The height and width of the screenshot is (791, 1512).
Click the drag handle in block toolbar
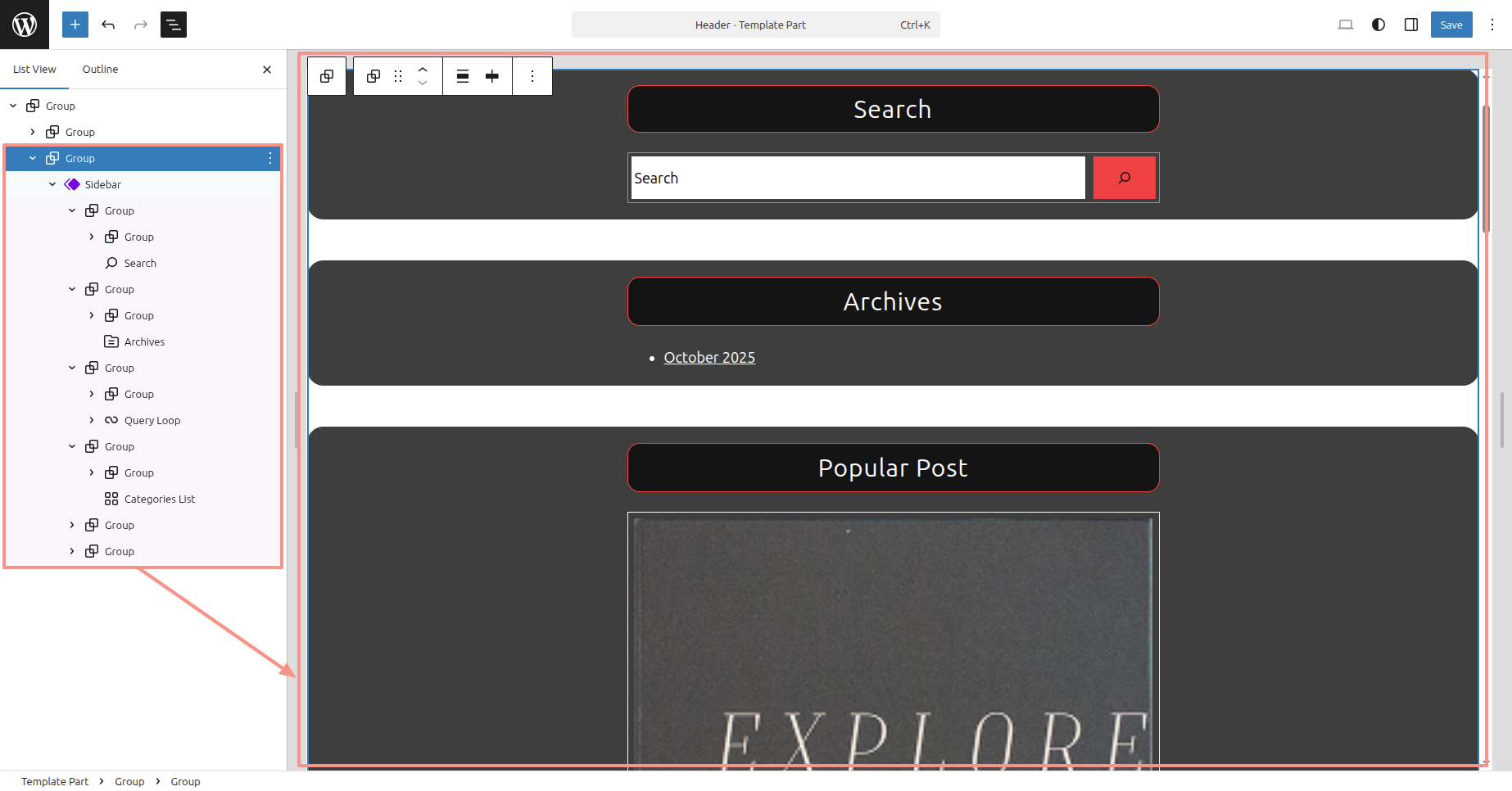point(398,76)
